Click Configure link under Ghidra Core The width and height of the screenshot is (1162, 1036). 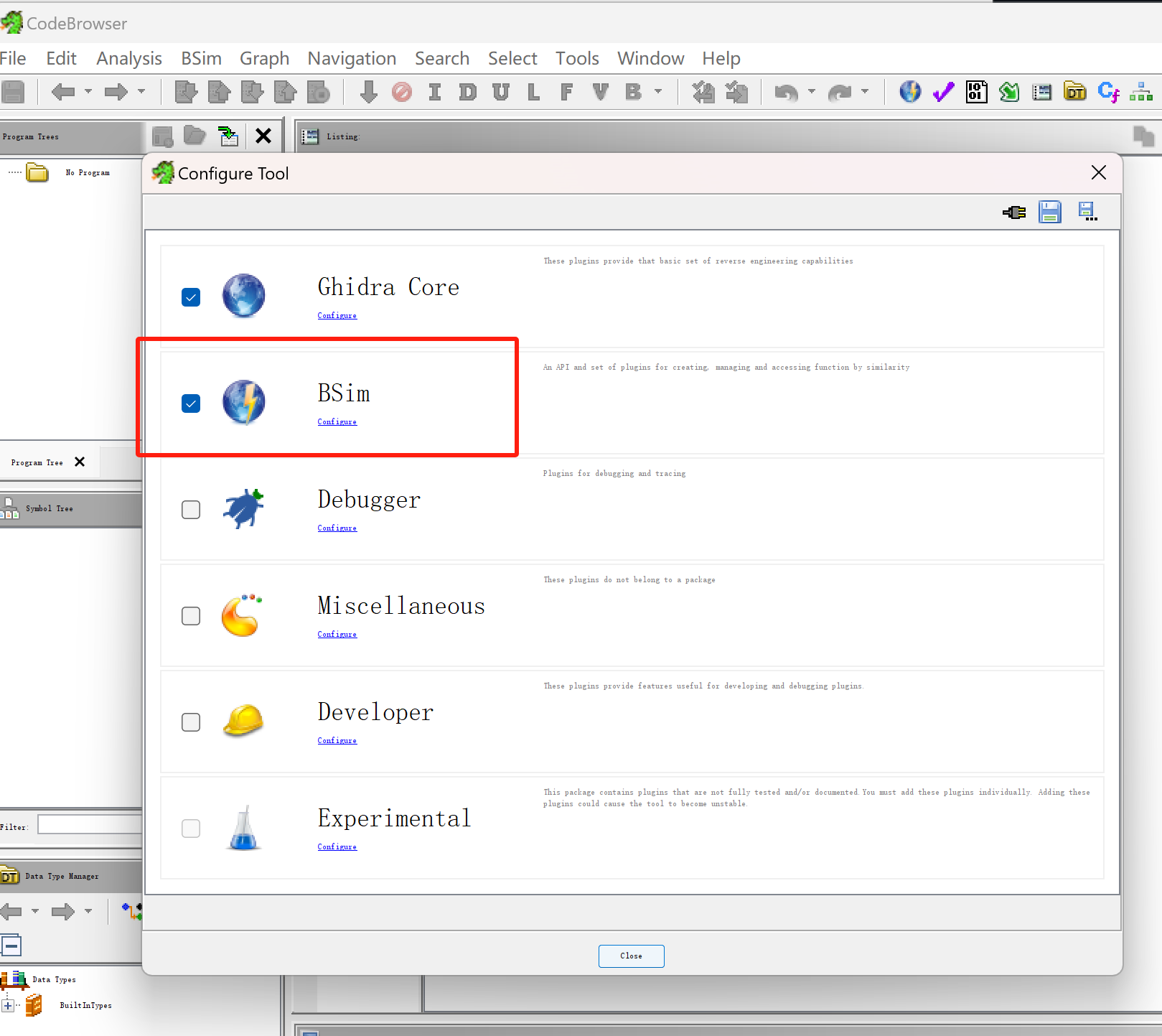coord(337,316)
